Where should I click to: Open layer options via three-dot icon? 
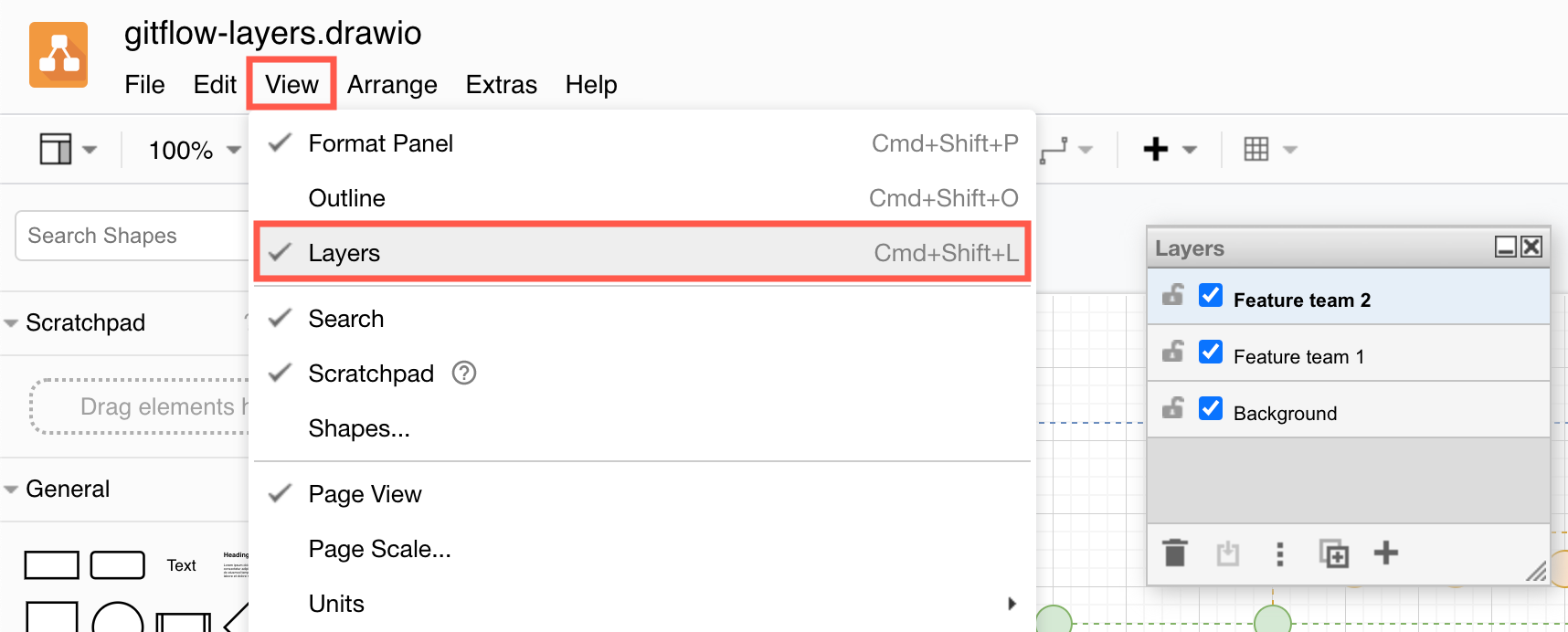[x=1279, y=553]
